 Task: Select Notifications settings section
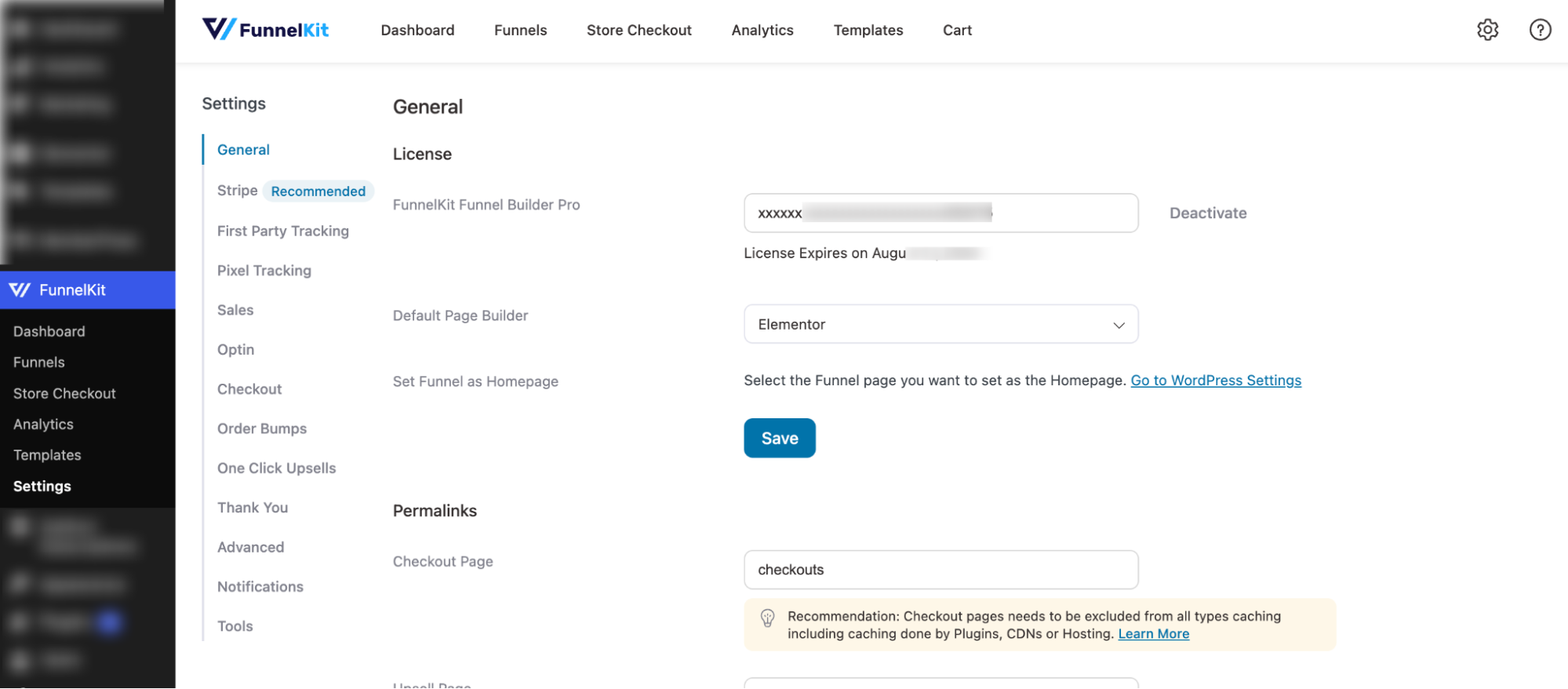[260, 587]
